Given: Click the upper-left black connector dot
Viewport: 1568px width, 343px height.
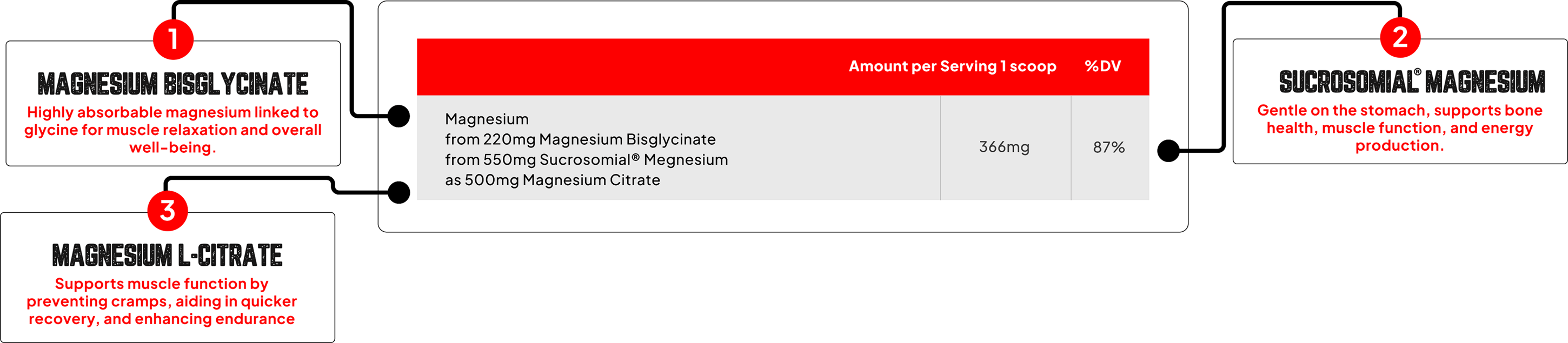Looking at the screenshot, I should coord(398,116).
